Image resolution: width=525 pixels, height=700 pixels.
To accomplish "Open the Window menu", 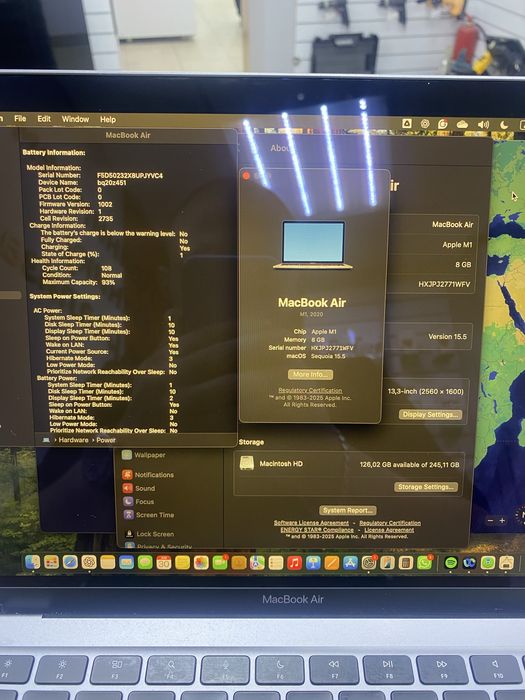I will tap(75, 119).
